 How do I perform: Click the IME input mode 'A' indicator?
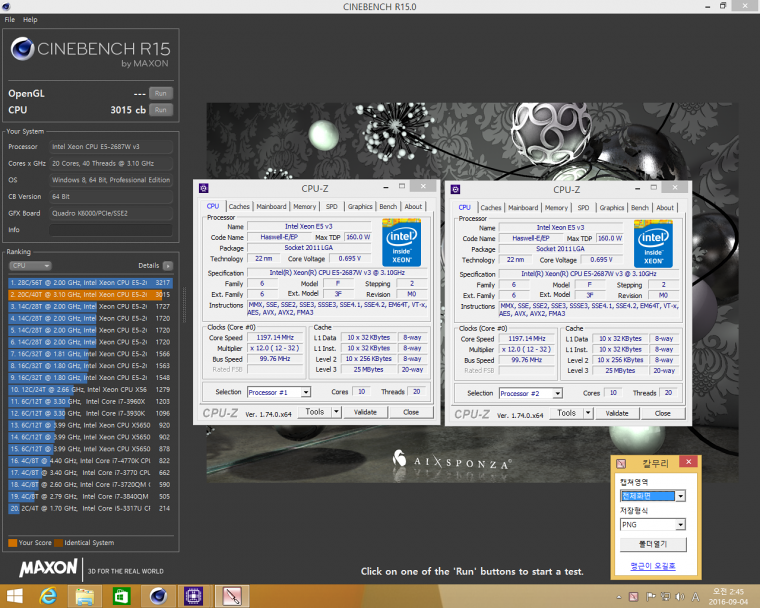coord(696,596)
